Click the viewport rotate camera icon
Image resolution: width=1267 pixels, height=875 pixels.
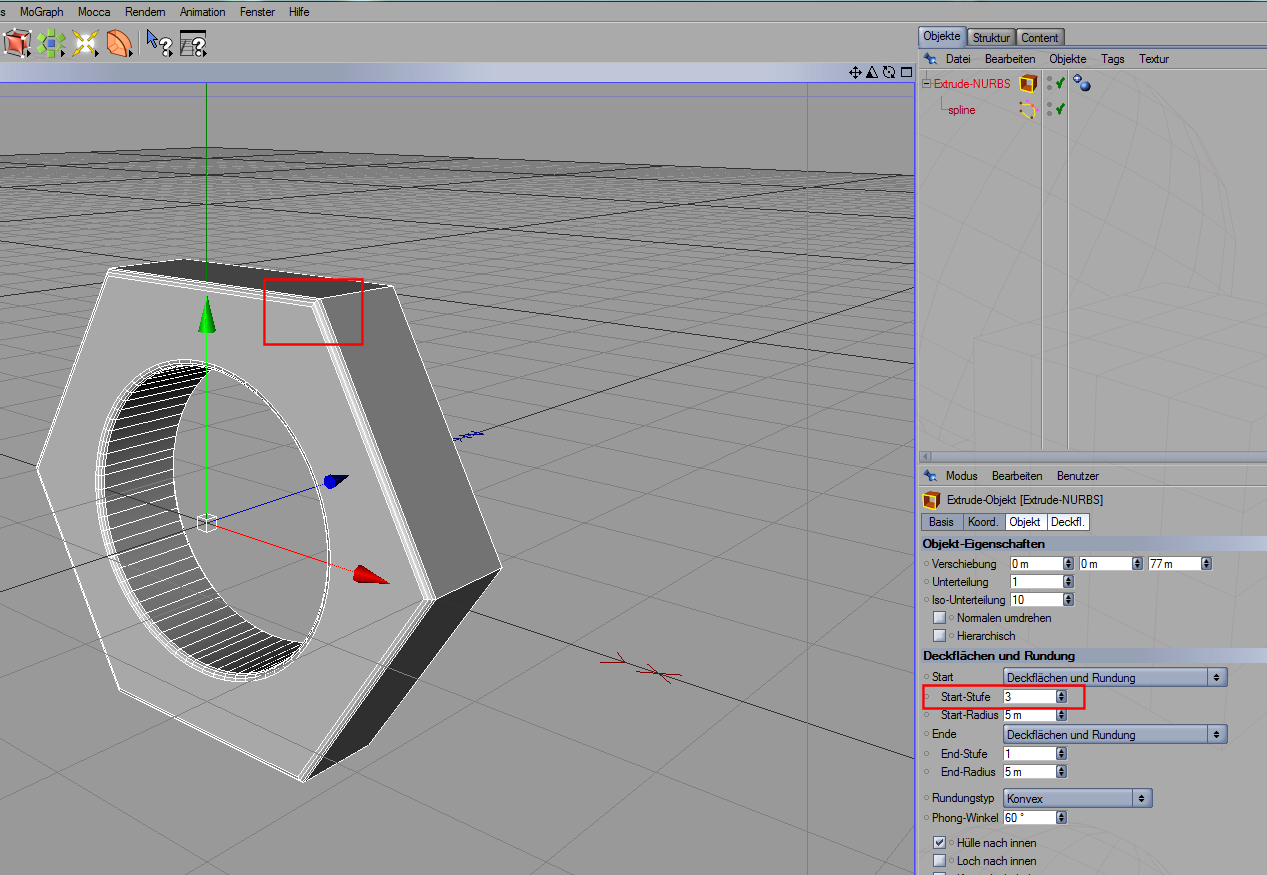889,72
